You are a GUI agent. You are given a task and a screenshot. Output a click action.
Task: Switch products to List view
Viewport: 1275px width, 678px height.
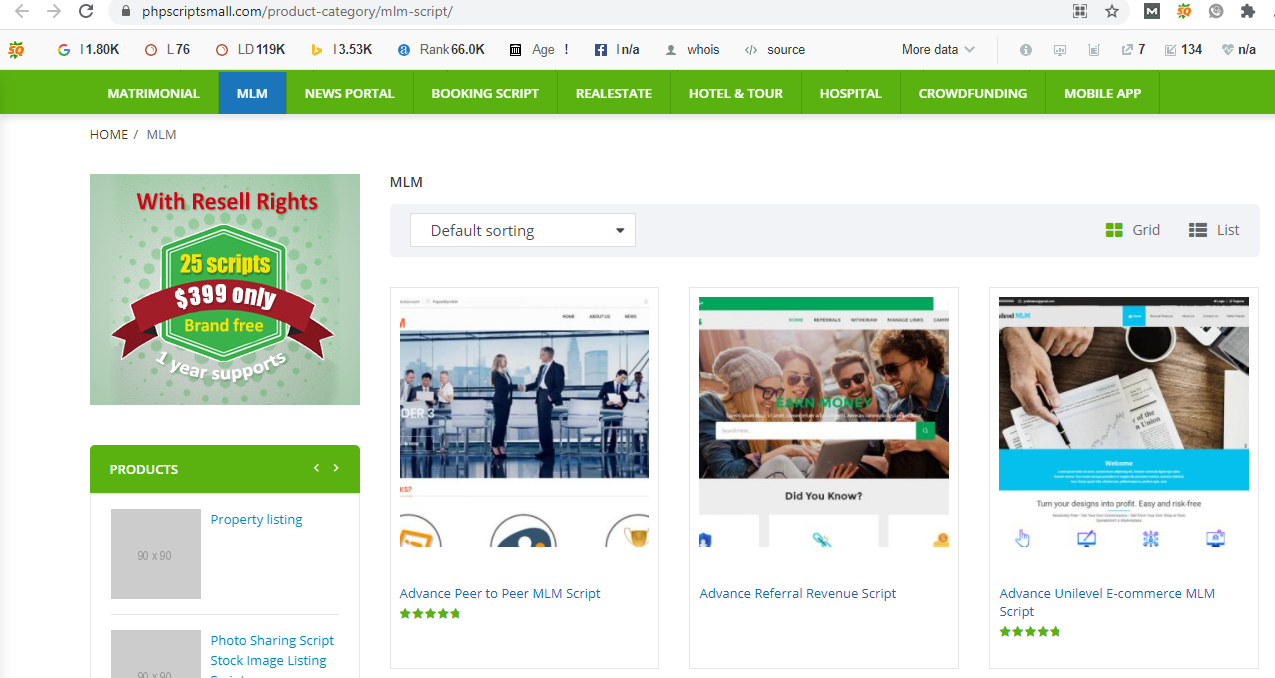click(1213, 229)
